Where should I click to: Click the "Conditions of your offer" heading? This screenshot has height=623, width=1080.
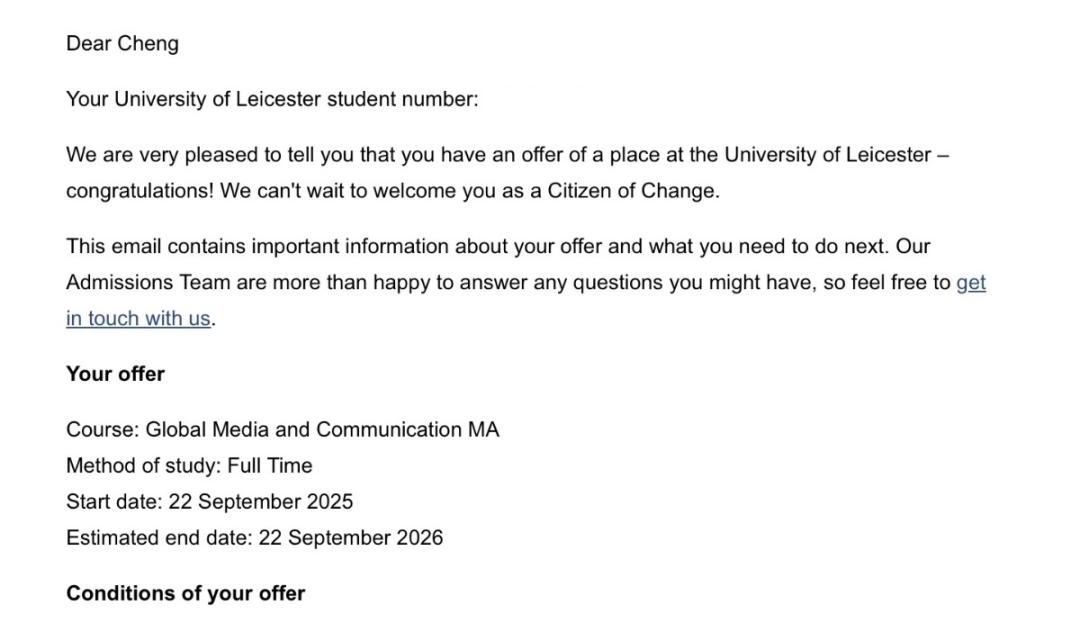(185, 593)
